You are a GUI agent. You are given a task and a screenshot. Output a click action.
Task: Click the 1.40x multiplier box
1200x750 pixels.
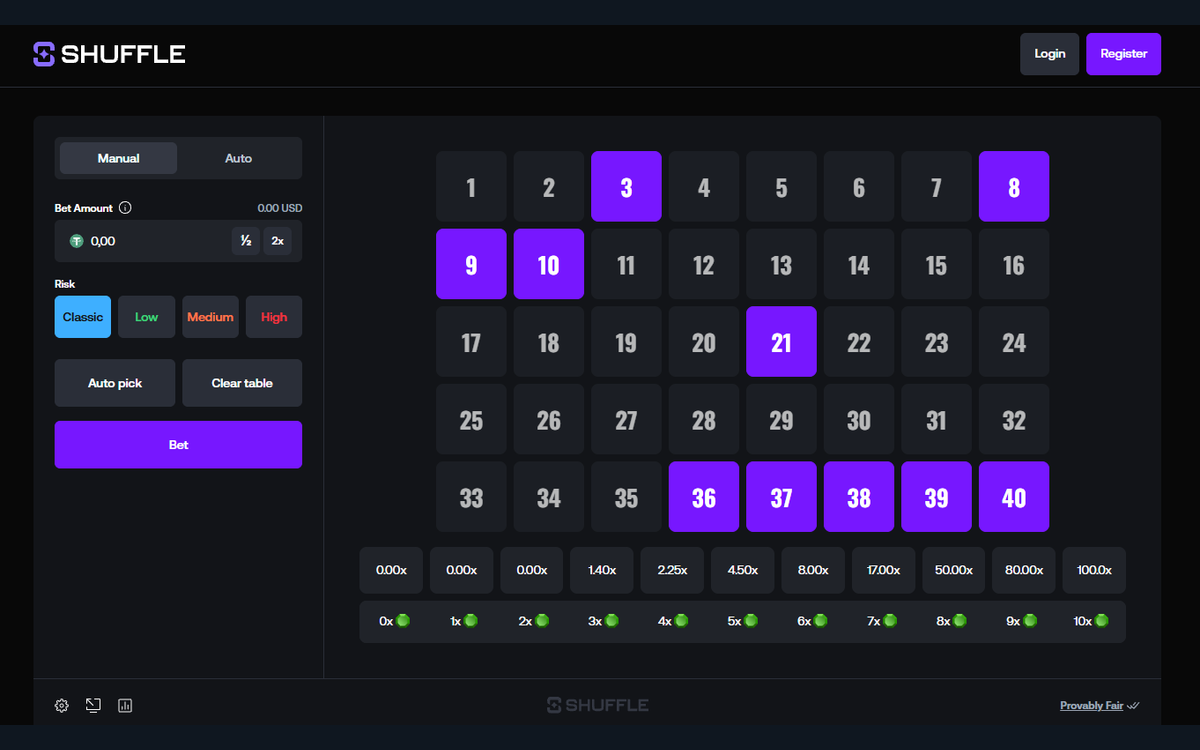pyautogui.click(x=602, y=570)
